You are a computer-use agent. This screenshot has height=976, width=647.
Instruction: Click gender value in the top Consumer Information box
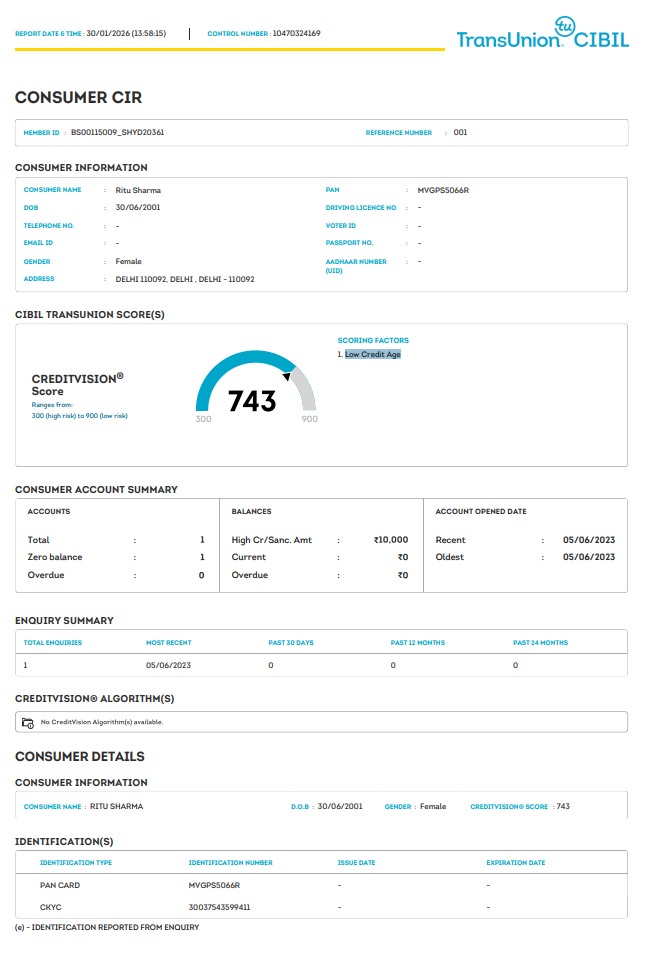click(128, 261)
